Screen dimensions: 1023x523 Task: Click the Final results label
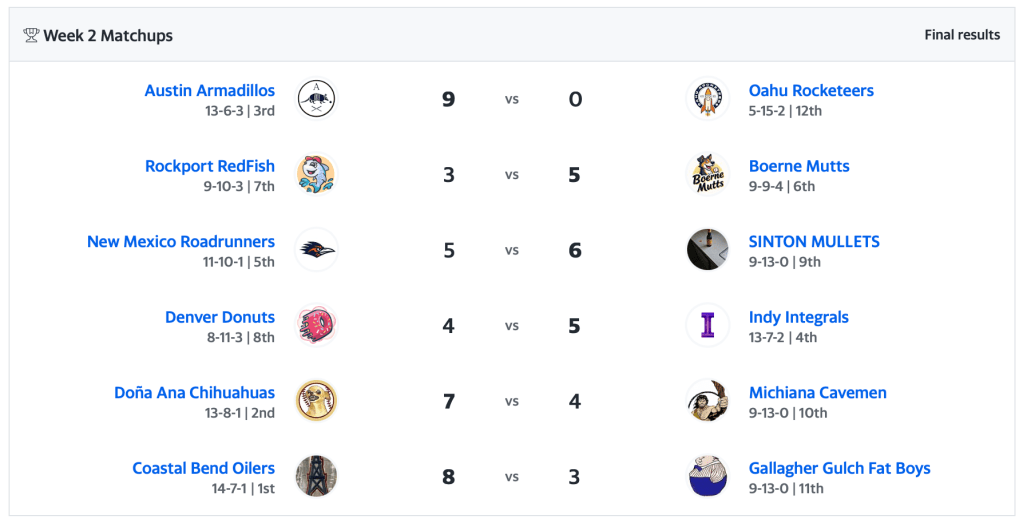[961, 35]
